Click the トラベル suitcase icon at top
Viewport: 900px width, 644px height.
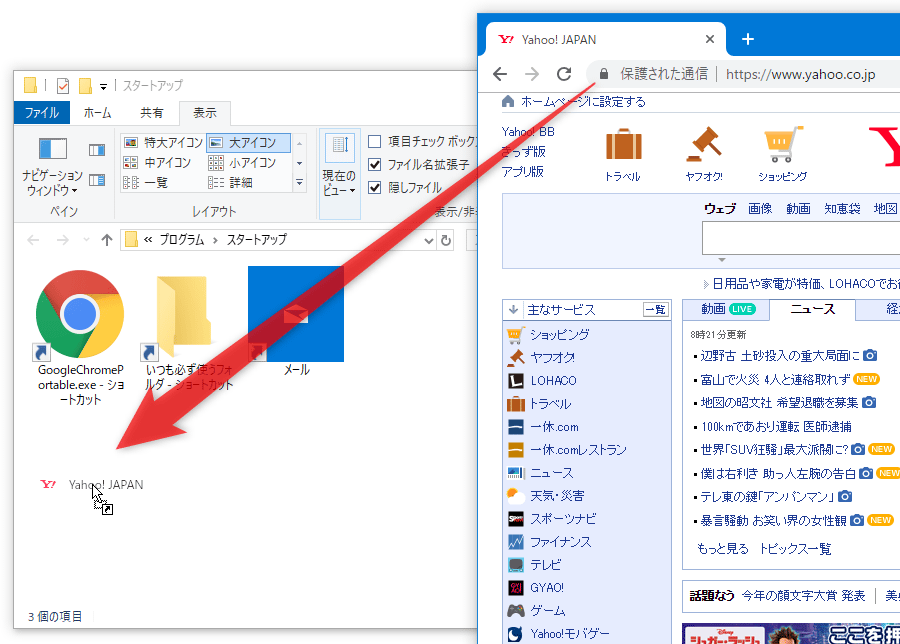pyautogui.click(x=623, y=144)
